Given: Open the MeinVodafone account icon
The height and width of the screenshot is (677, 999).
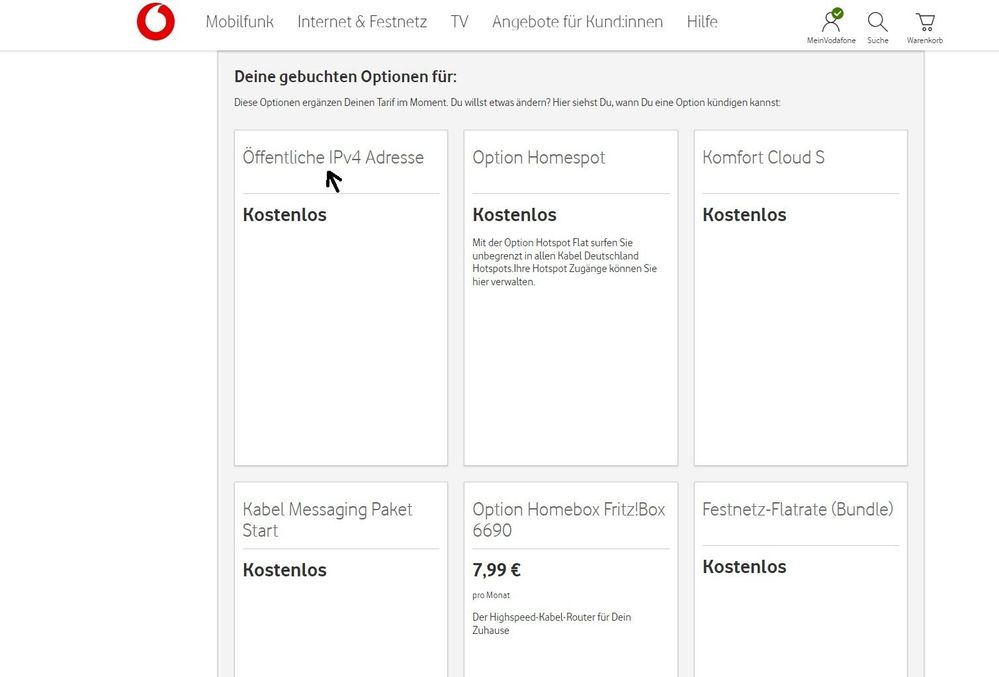Looking at the screenshot, I should pyautogui.click(x=831, y=21).
